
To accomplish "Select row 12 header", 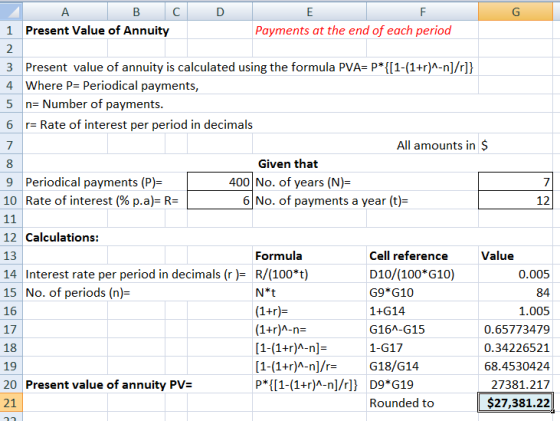I will coord(10,237).
